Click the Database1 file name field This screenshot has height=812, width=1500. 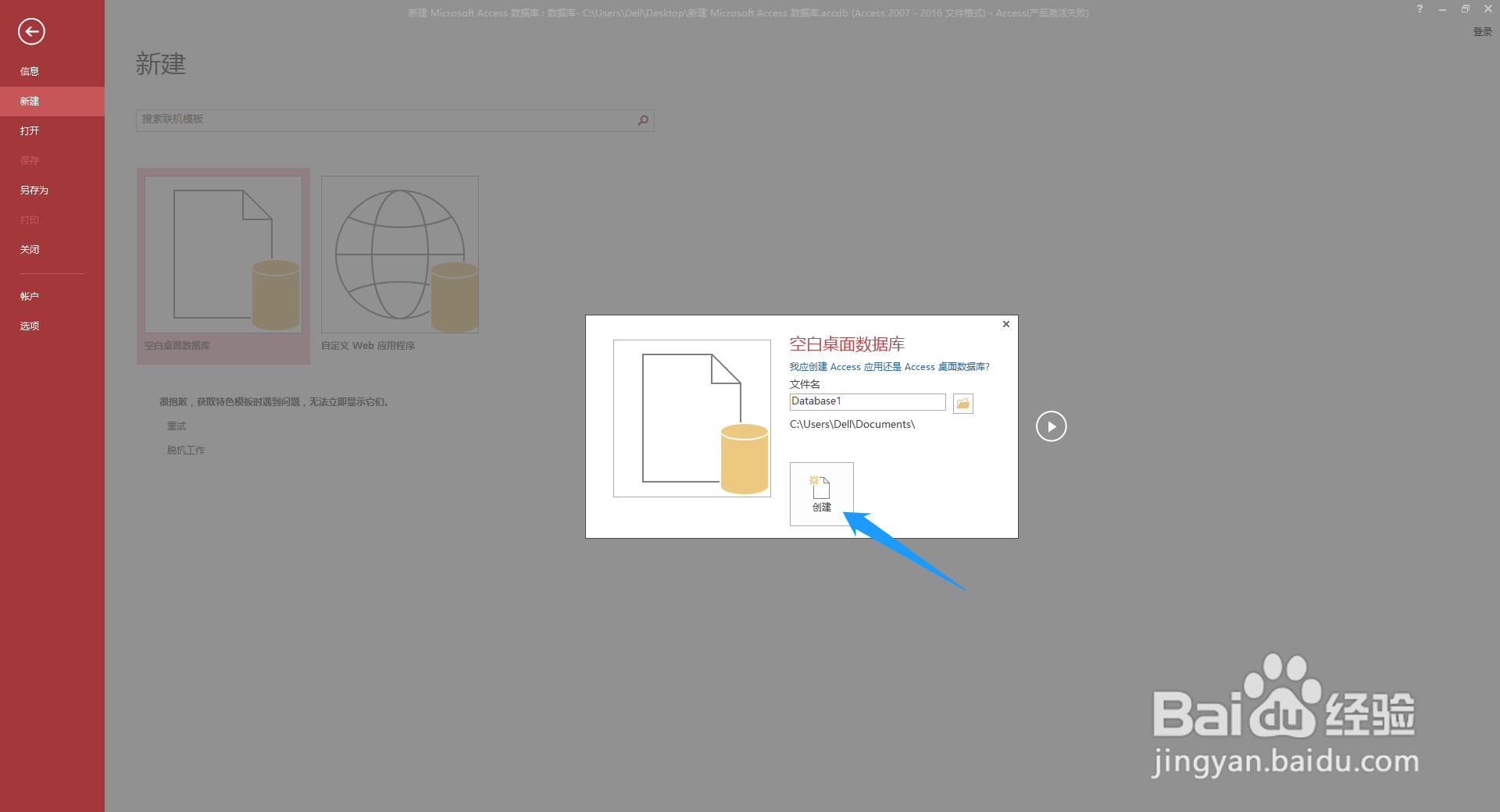pos(867,401)
